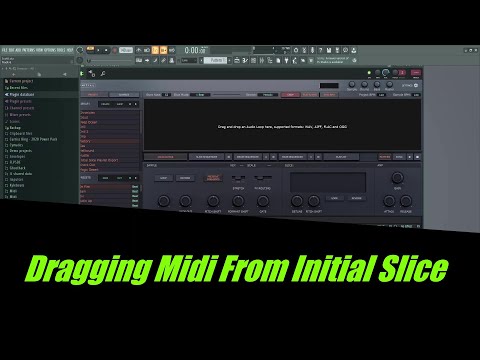Toggle the SAMPLE section LOOP button

pos(163,178)
